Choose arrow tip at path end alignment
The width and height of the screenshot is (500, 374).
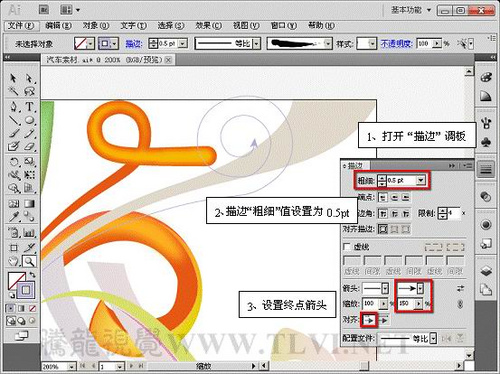(x=369, y=321)
